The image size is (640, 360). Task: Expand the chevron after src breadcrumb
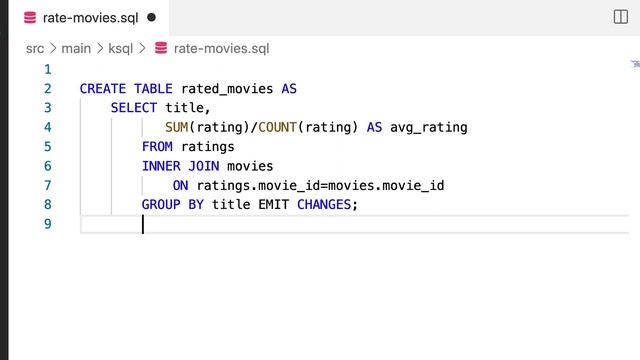[53, 49]
